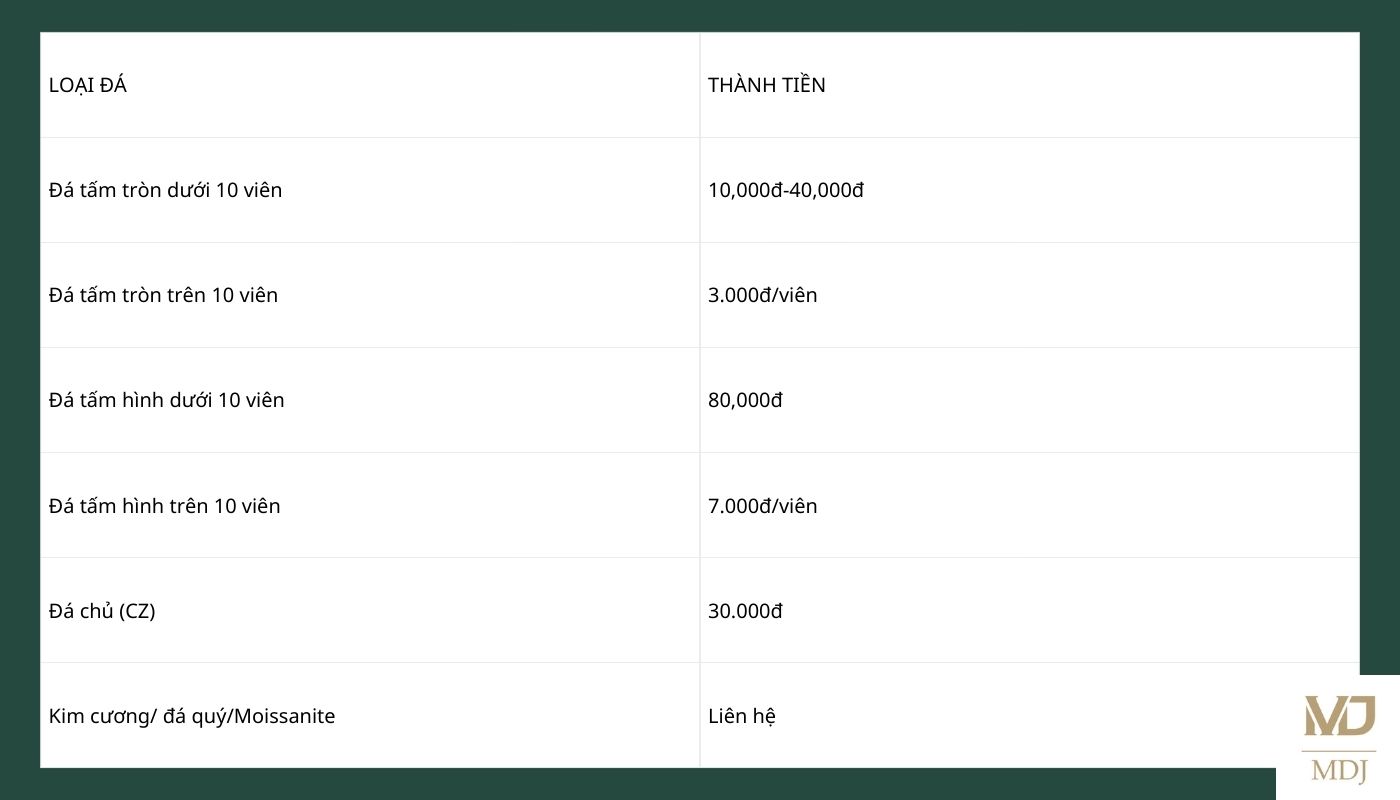Screen dimensions: 1400x800
Task: Select the Kim cương/ đá quý/Moissanite cell
Action: point(192,716)
